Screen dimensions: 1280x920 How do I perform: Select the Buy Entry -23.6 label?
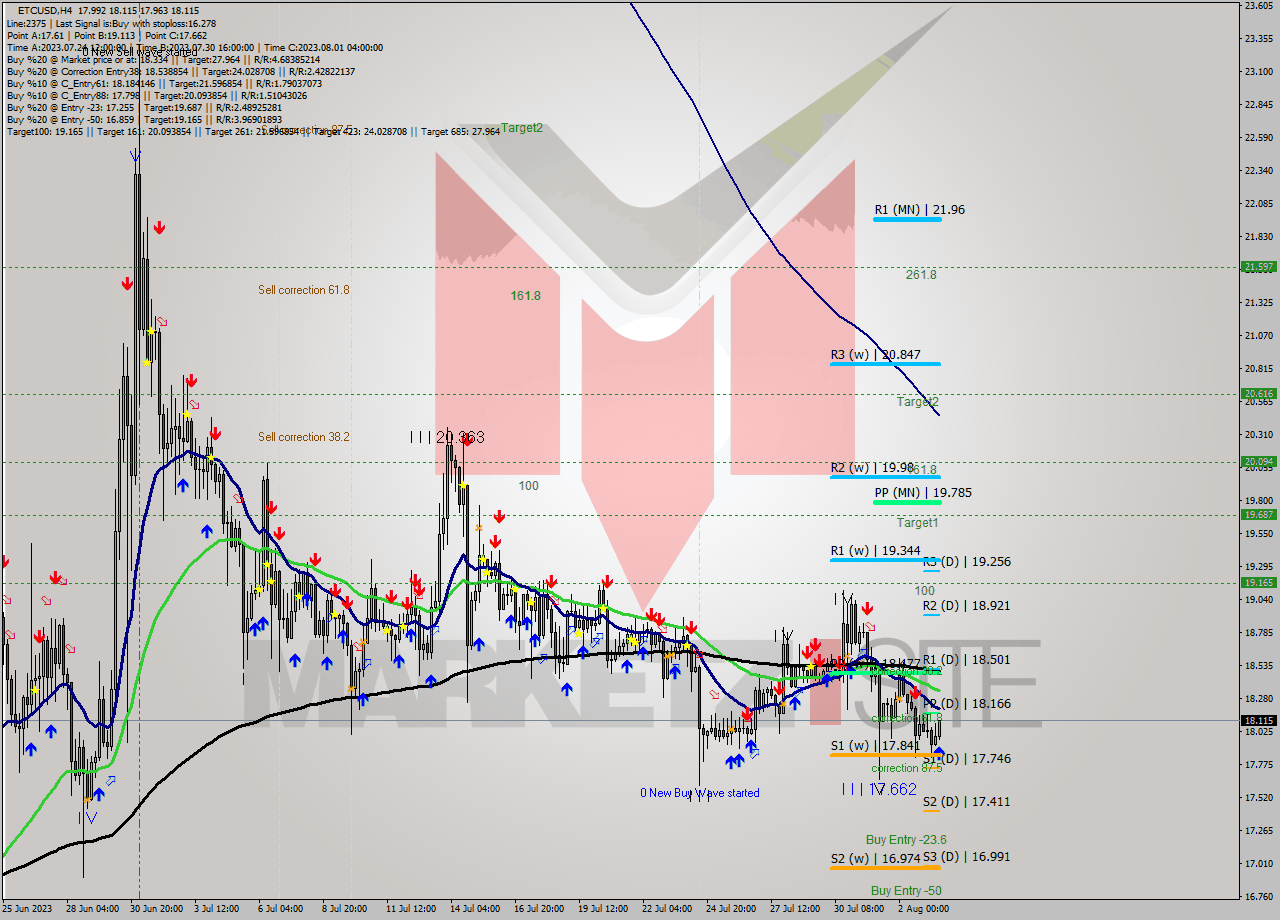[x=906, y=840]
